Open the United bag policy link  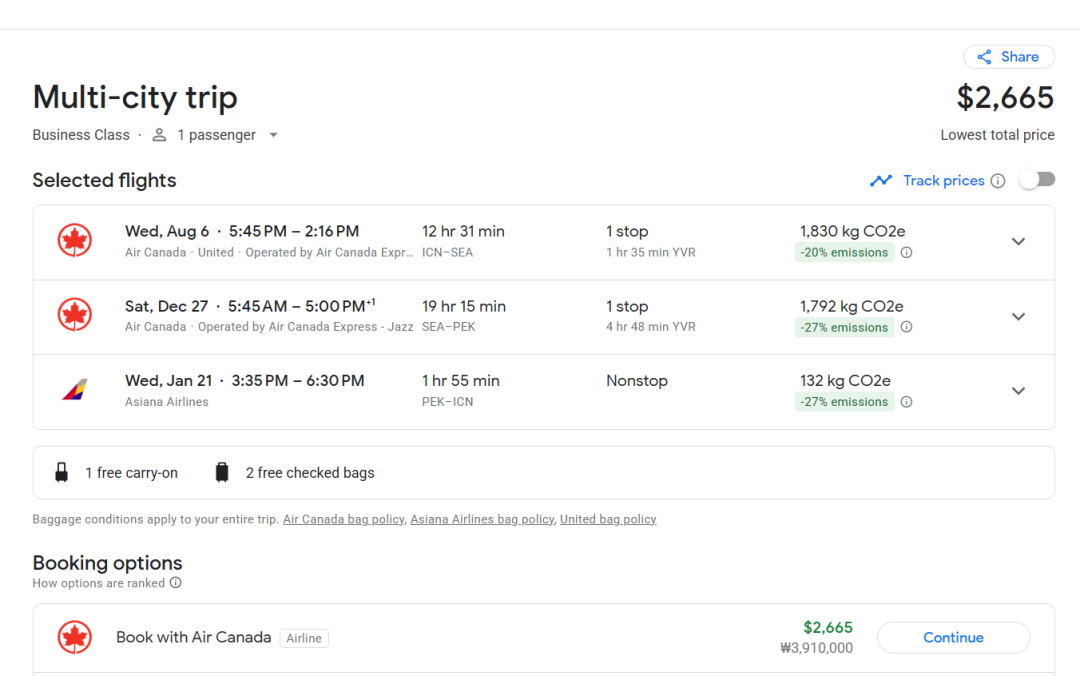[608, 519]
